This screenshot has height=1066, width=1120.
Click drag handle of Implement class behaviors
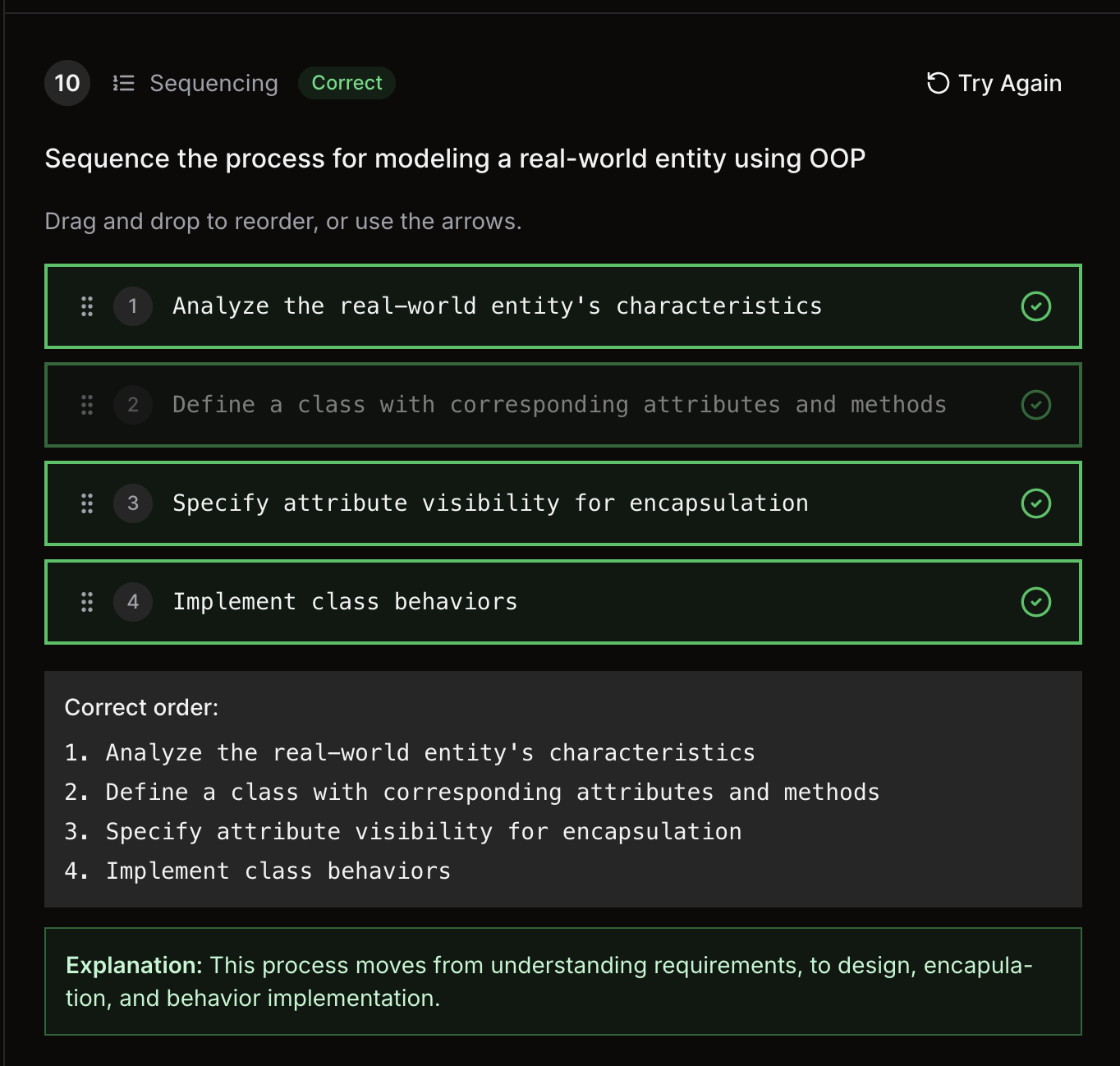(87, 602)
